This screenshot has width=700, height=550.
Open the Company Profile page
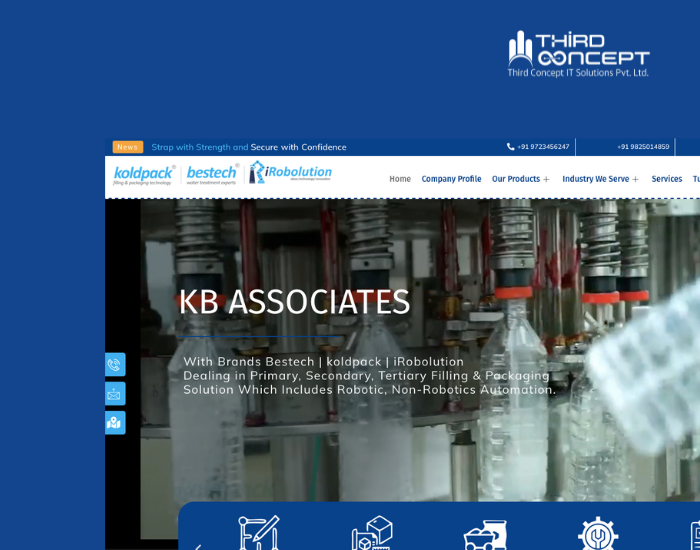tap(451, 179)
